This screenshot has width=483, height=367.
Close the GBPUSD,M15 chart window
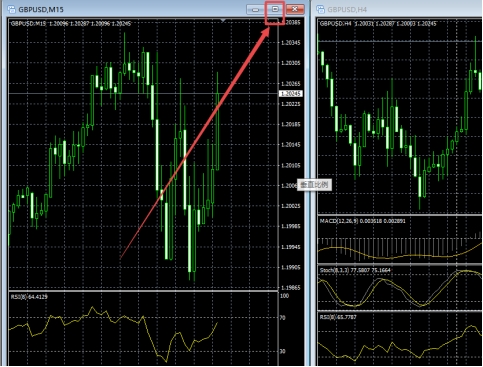[x=295, y=9]
